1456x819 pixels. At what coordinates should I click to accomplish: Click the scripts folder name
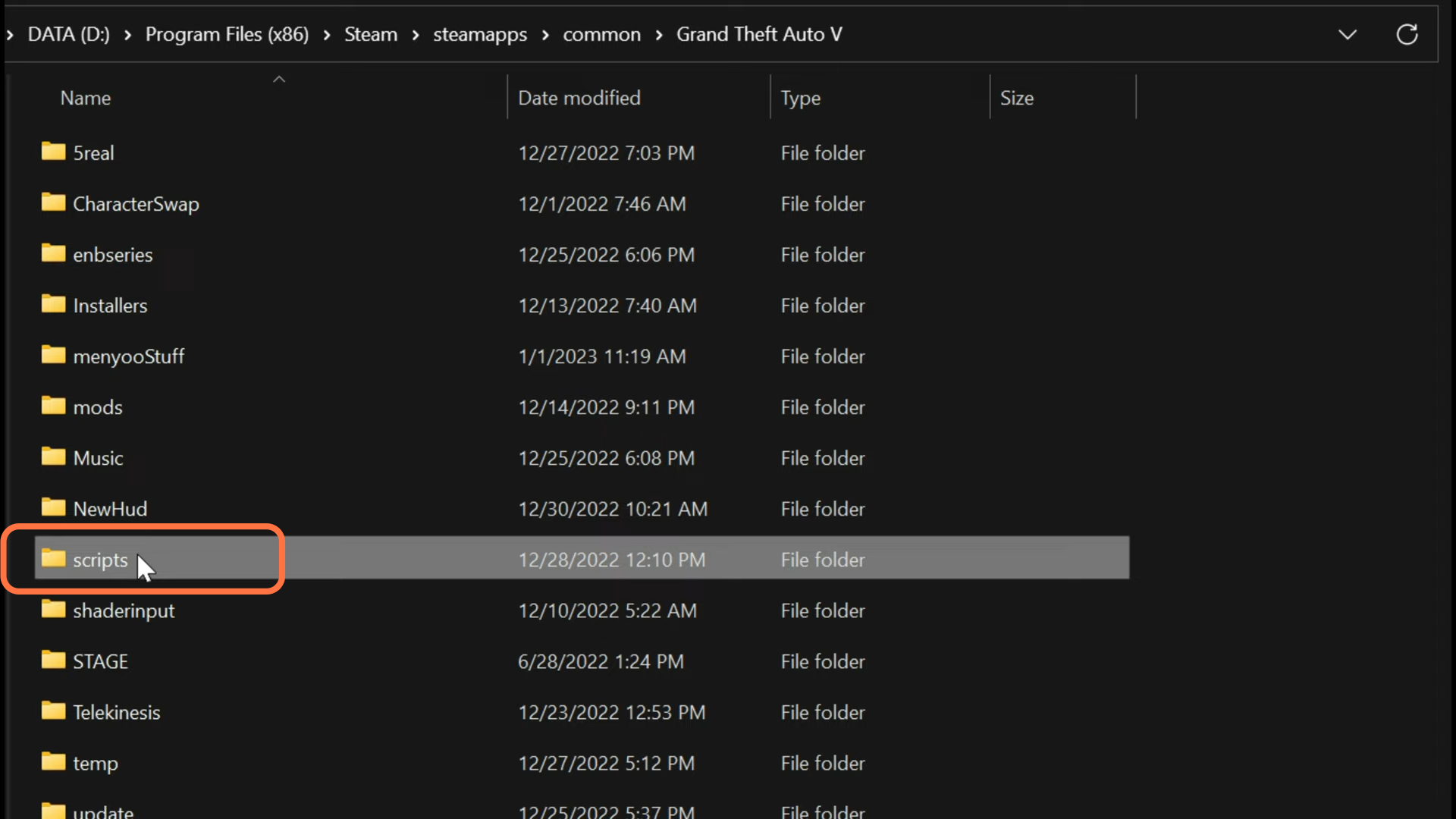point(100,560)
